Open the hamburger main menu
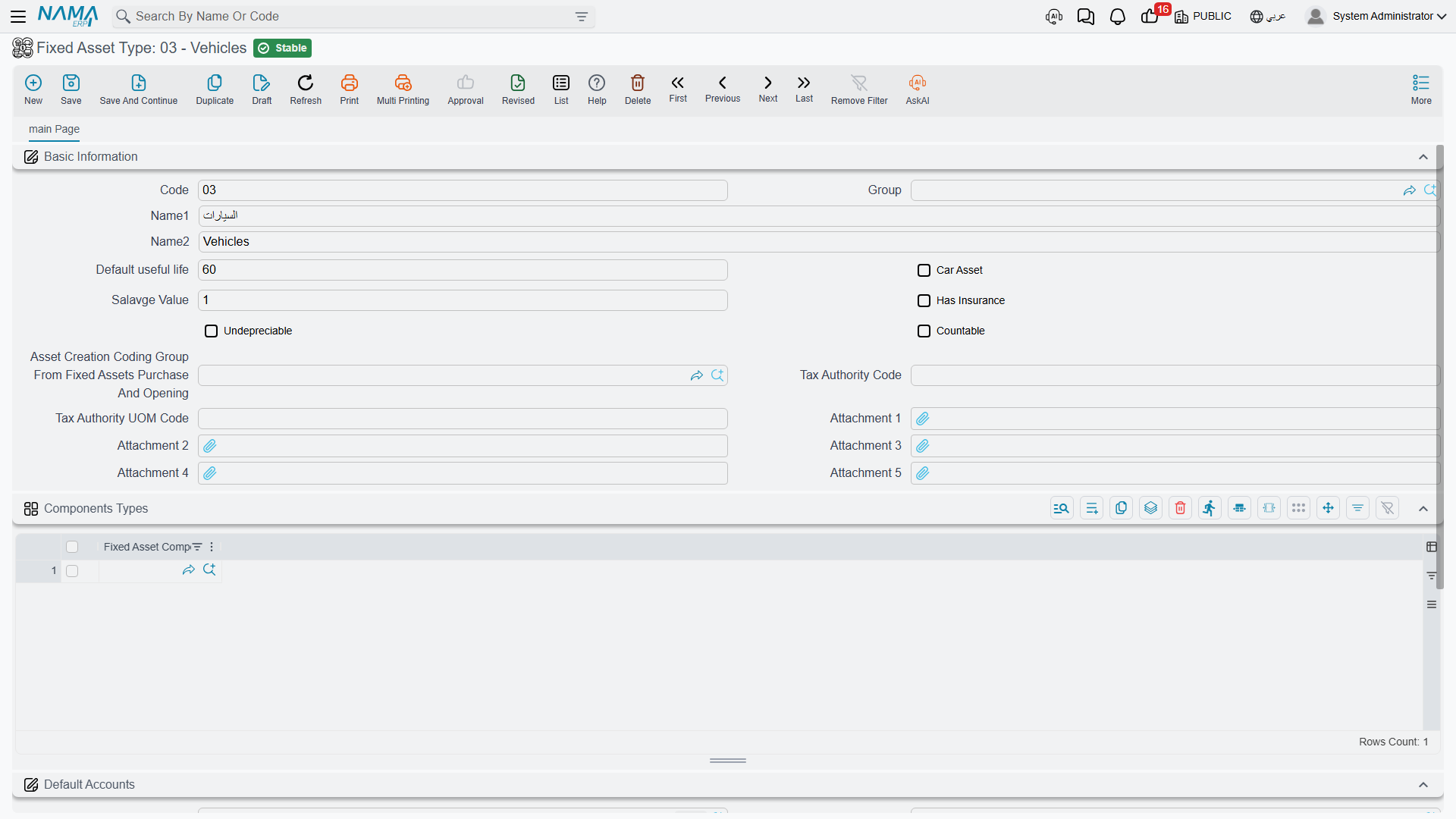This screenshot has height=819, width=1456. pos(18,16)
